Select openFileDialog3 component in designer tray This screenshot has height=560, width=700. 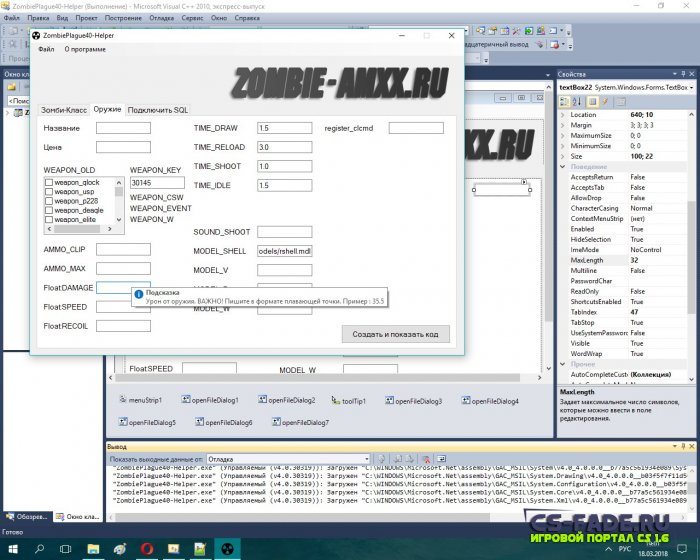(414, 401)
